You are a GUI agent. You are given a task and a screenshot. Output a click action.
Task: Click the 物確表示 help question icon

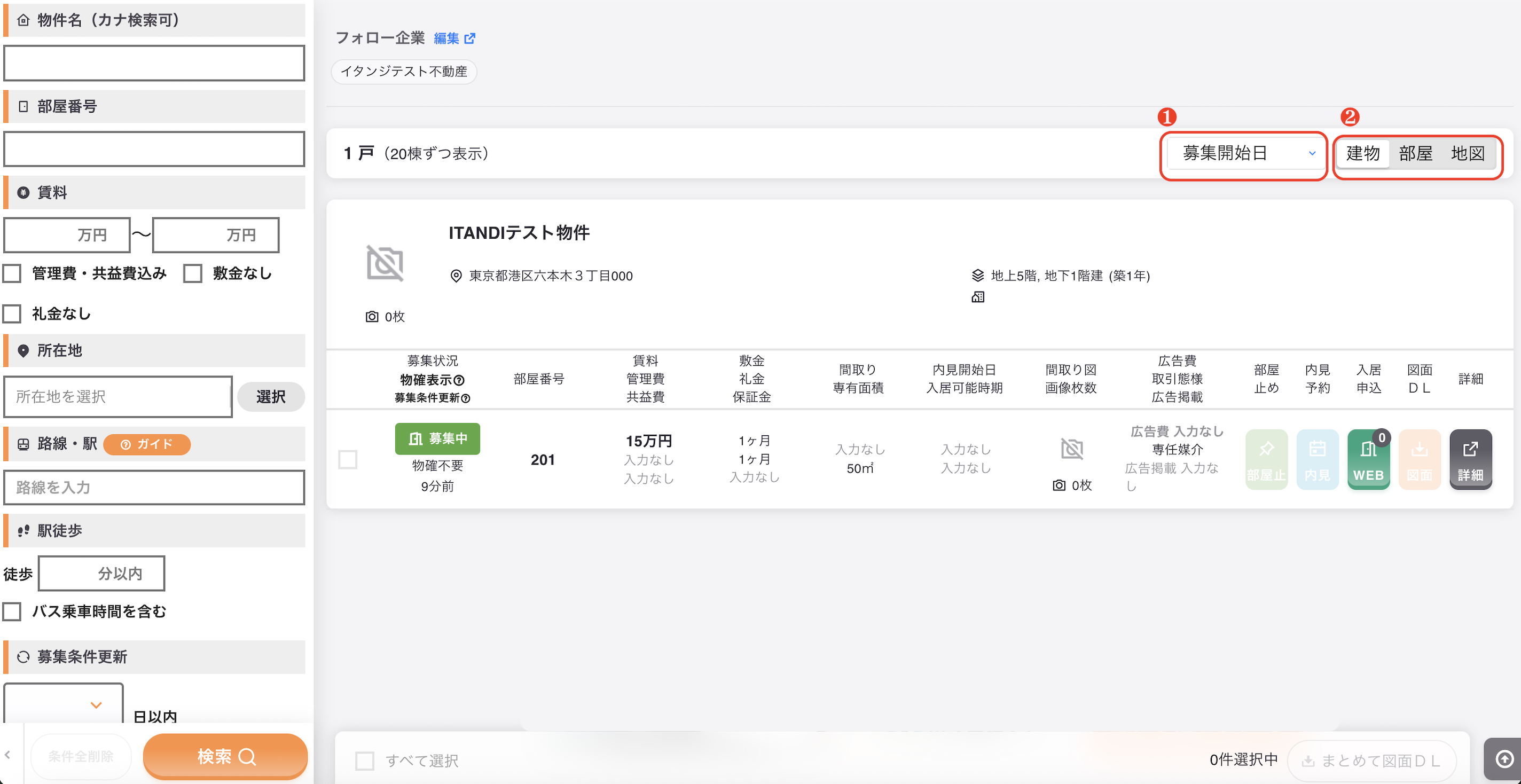(459, 380)
